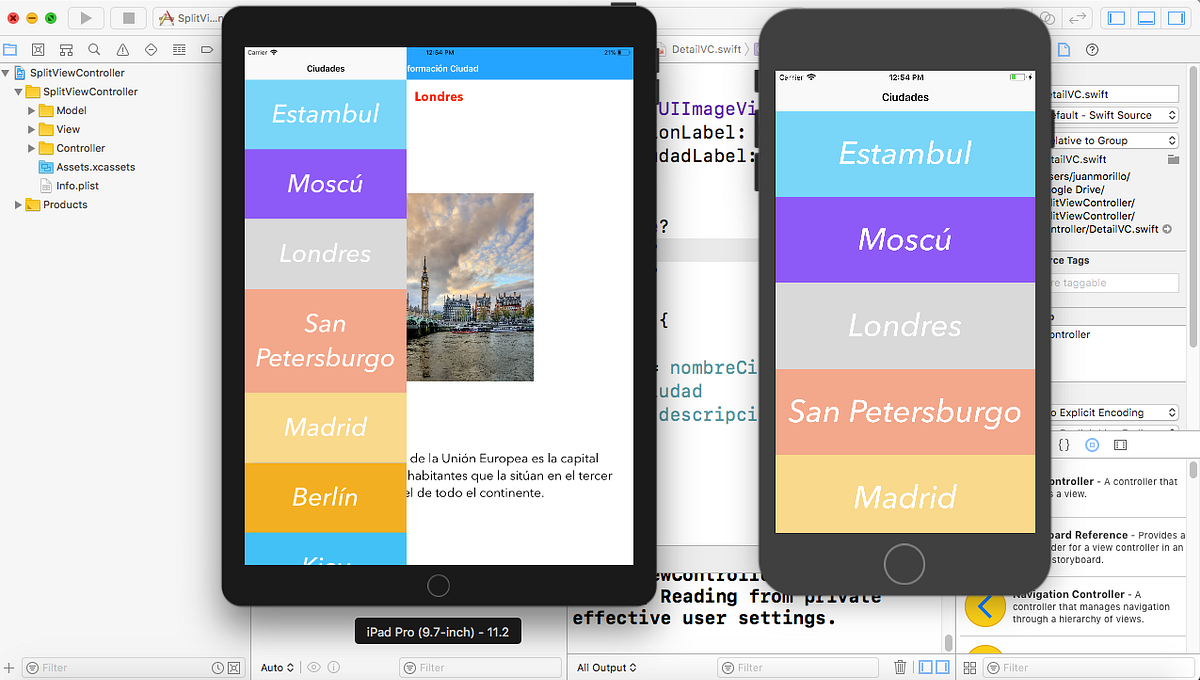The image size is (1200, 680).
Task: Expand the Products group in the navigator
Action: coord(17,205)
